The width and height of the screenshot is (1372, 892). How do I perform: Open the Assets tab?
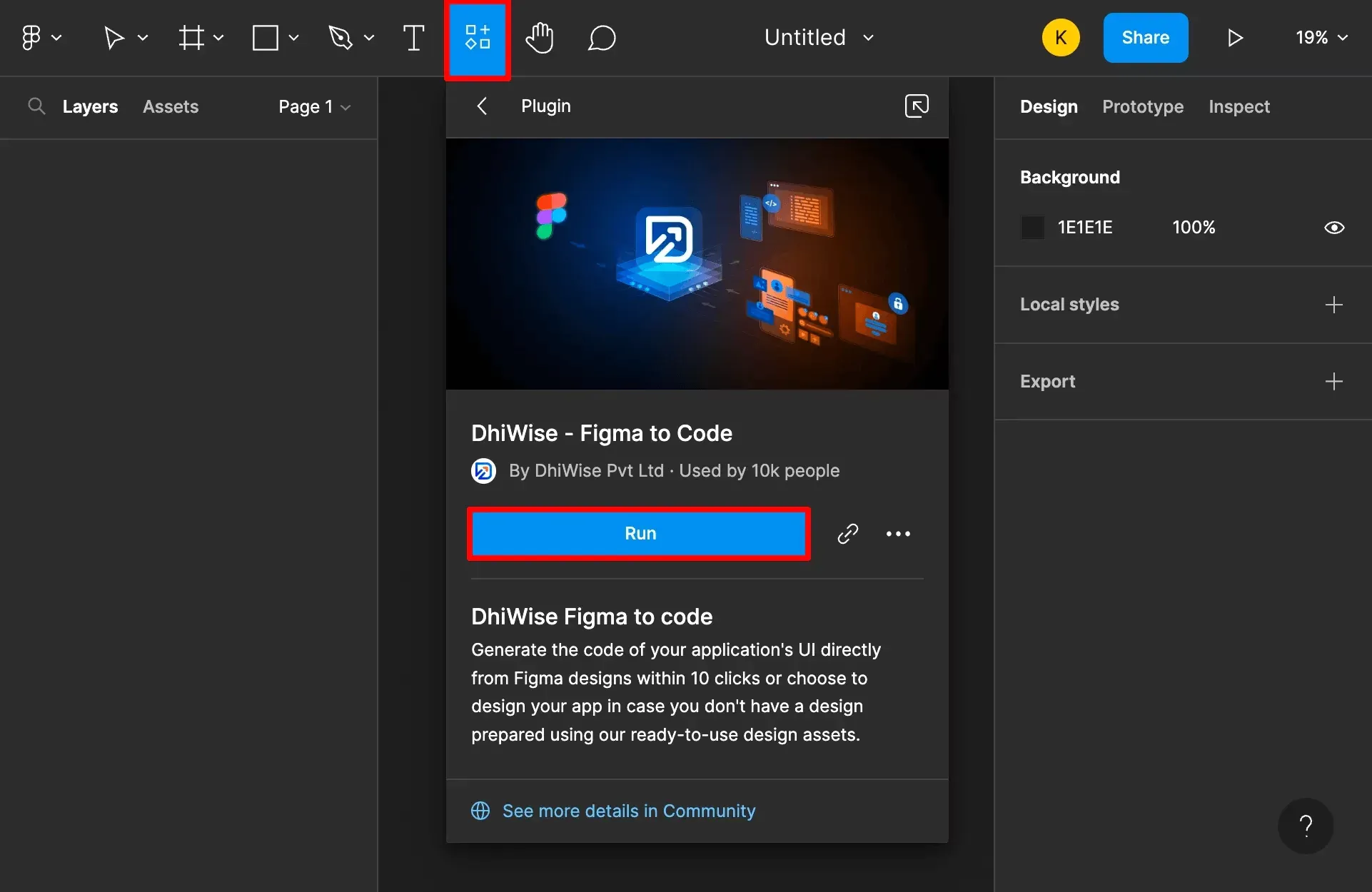[170, 106]
